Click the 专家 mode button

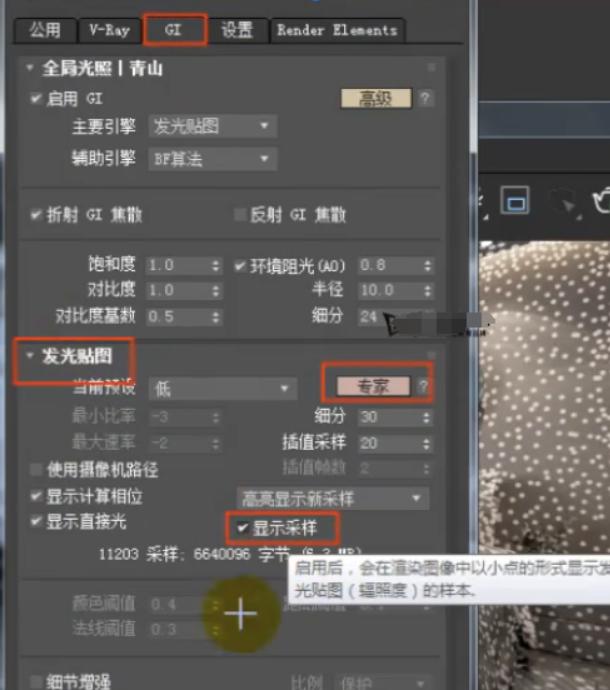point(372,387)
